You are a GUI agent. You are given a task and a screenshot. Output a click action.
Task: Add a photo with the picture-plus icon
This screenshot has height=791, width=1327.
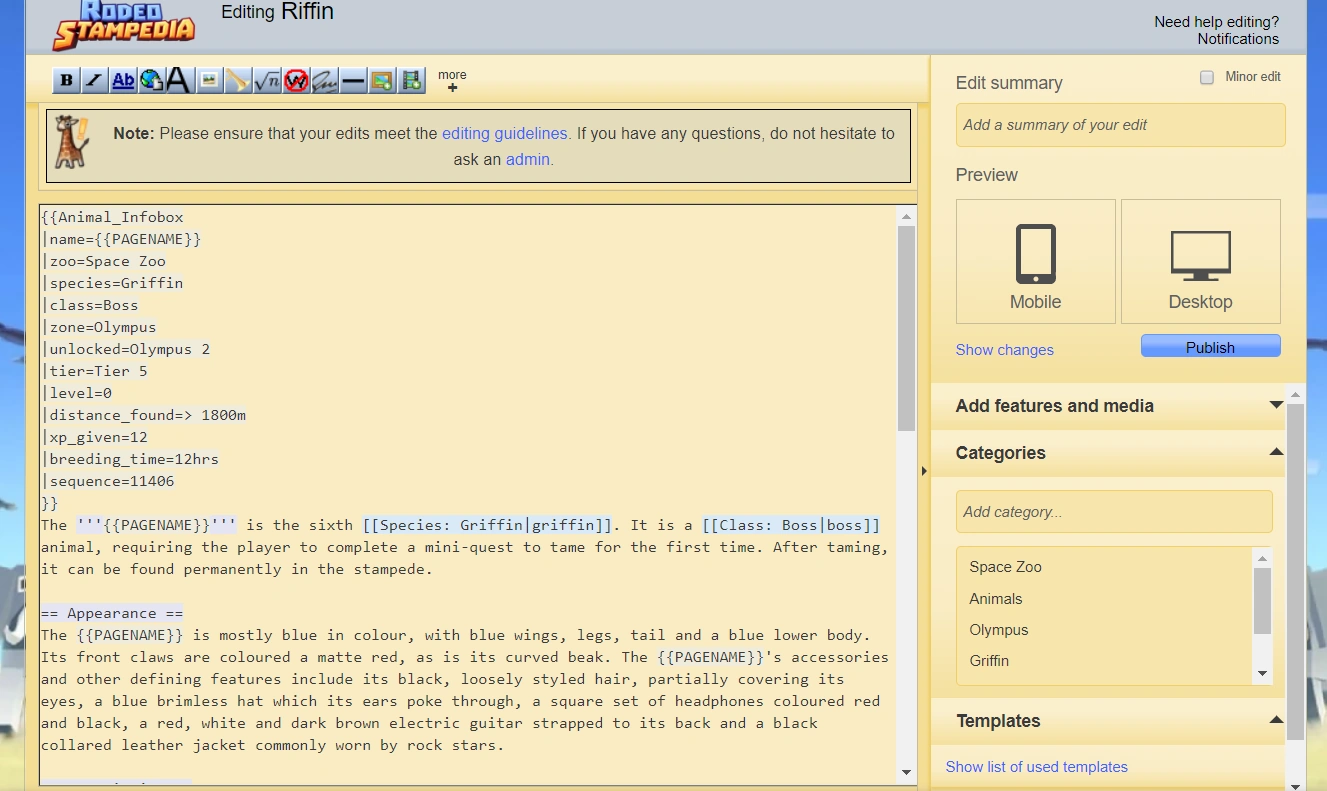tap(382, 81)
